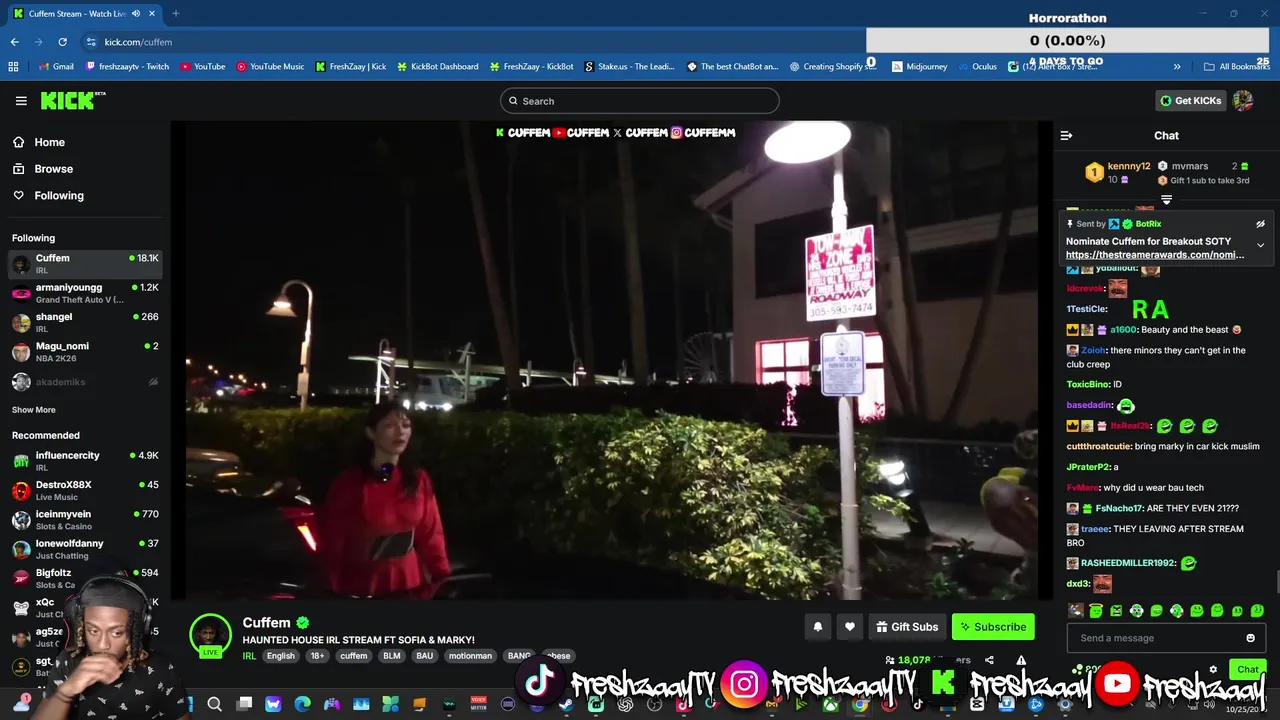The width and height of the screenshot is (1280, 720).
Task: Reload the page
Action: [x=62, y=42]
